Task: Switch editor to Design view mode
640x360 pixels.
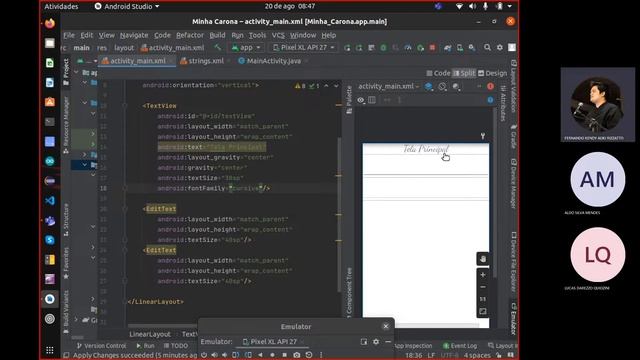Action: tap(493, 73)
